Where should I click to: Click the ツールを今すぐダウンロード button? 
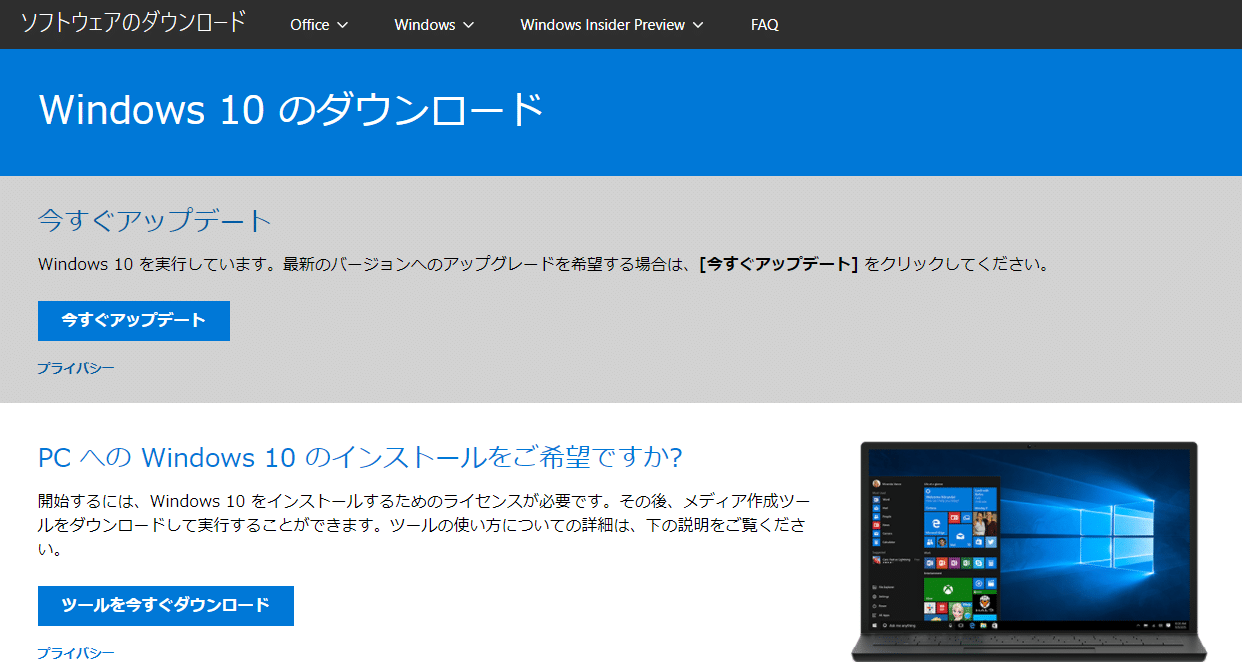[166, 606]
